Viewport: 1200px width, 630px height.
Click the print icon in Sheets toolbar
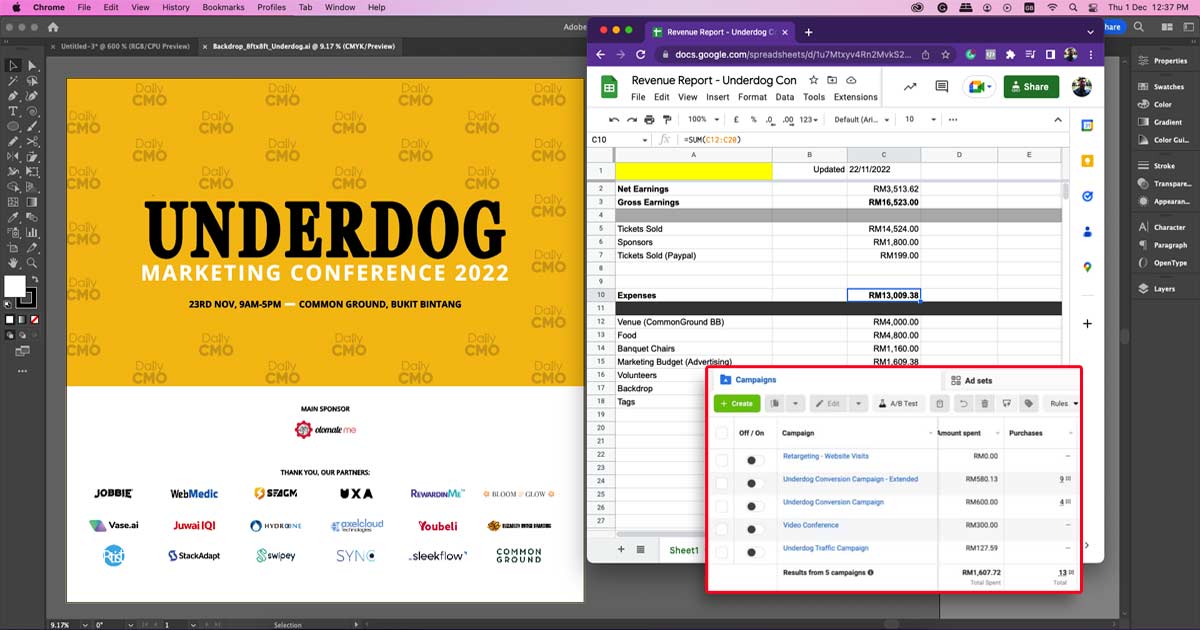pos(649,120)
